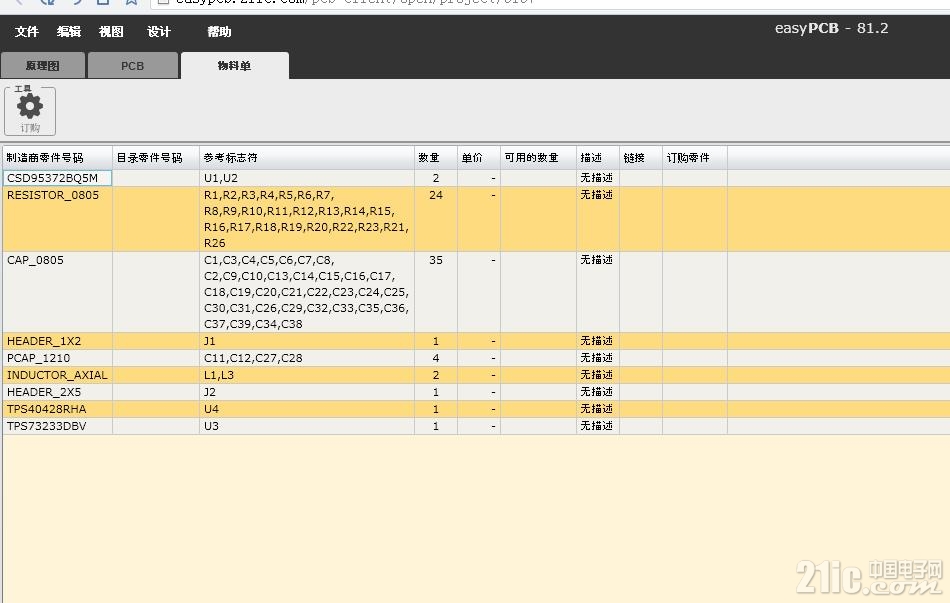Click the 目录零件号码 column header
This screenshot has width=950, height=603.
(x=156, y=158)
